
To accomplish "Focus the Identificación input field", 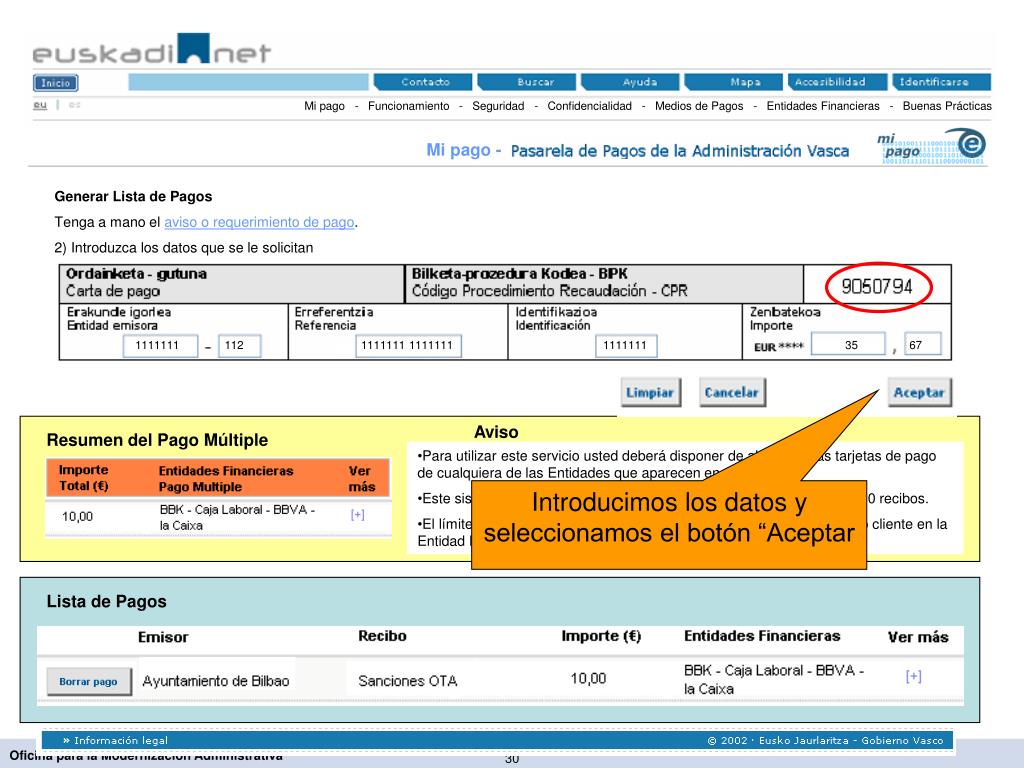I will [626, 345].
